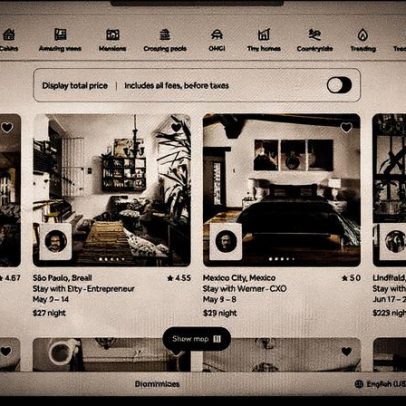Open São Paulo listing photo

(x=112, y=190)
